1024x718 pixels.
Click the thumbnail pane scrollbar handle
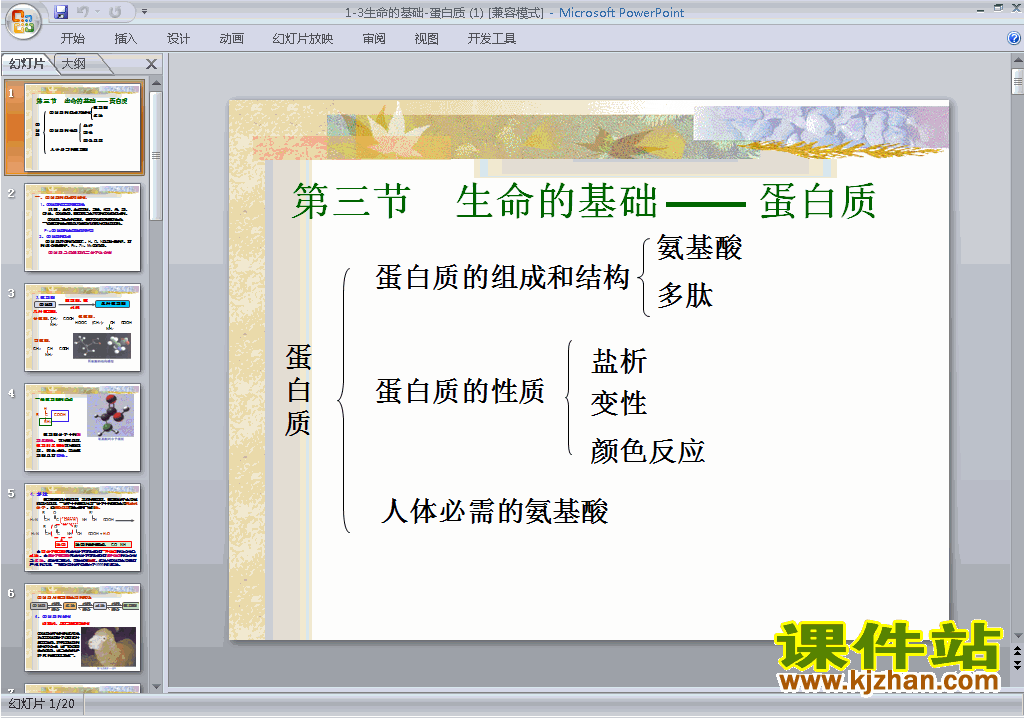click(x=156, y=155)
